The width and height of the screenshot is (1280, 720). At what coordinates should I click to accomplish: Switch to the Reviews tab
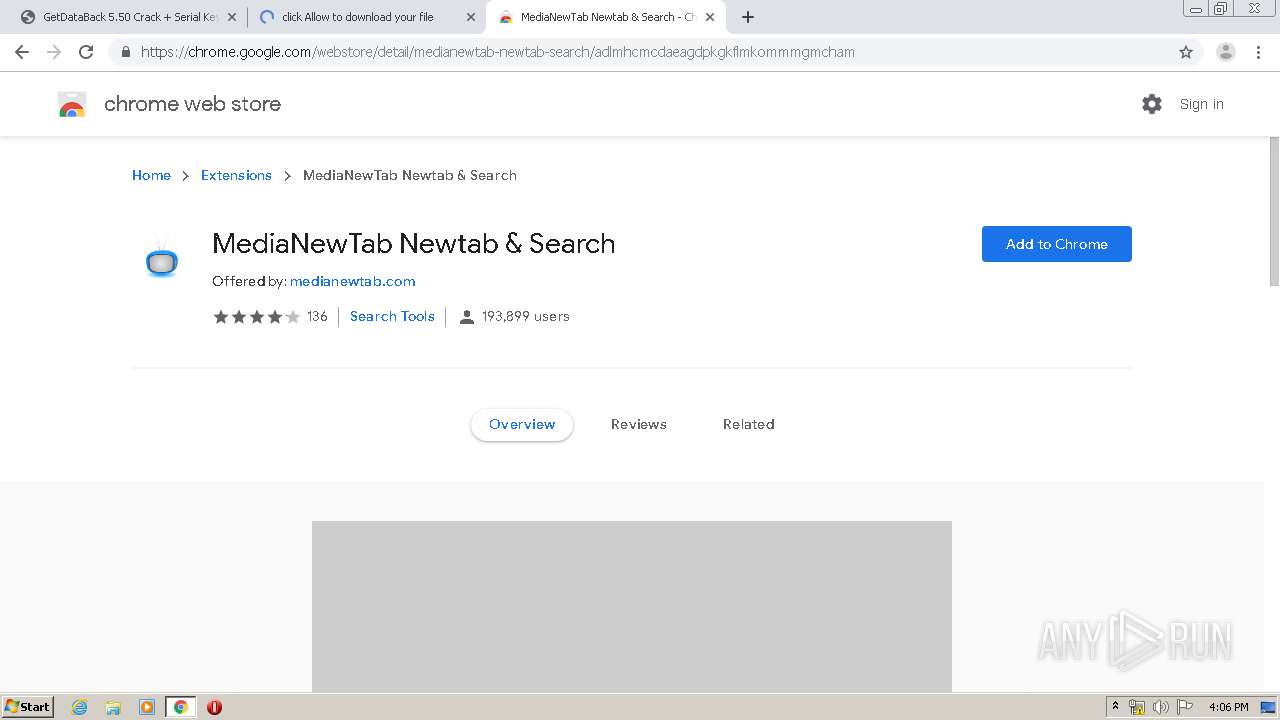638,424
